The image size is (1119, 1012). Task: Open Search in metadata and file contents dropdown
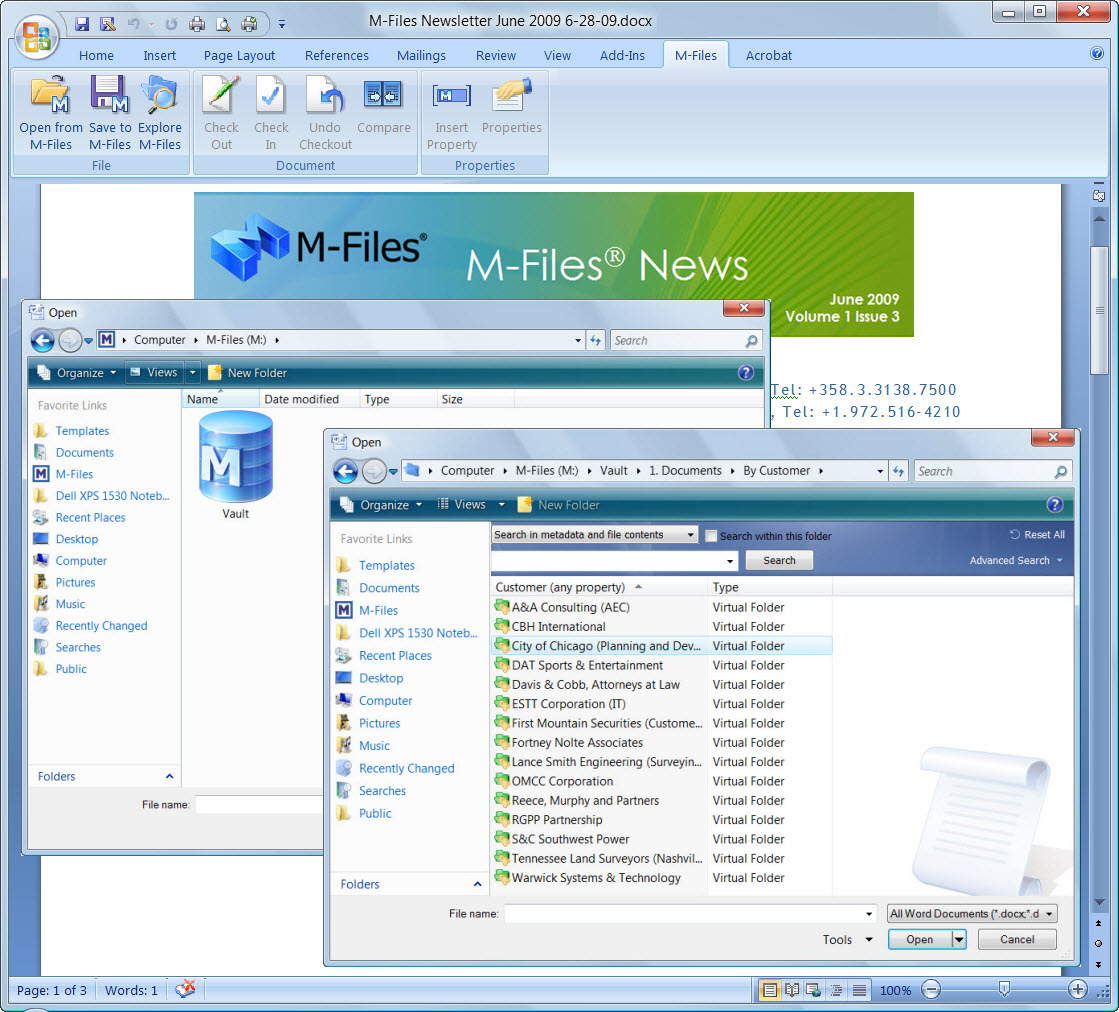pyautogui.click(x=594, y=535)
